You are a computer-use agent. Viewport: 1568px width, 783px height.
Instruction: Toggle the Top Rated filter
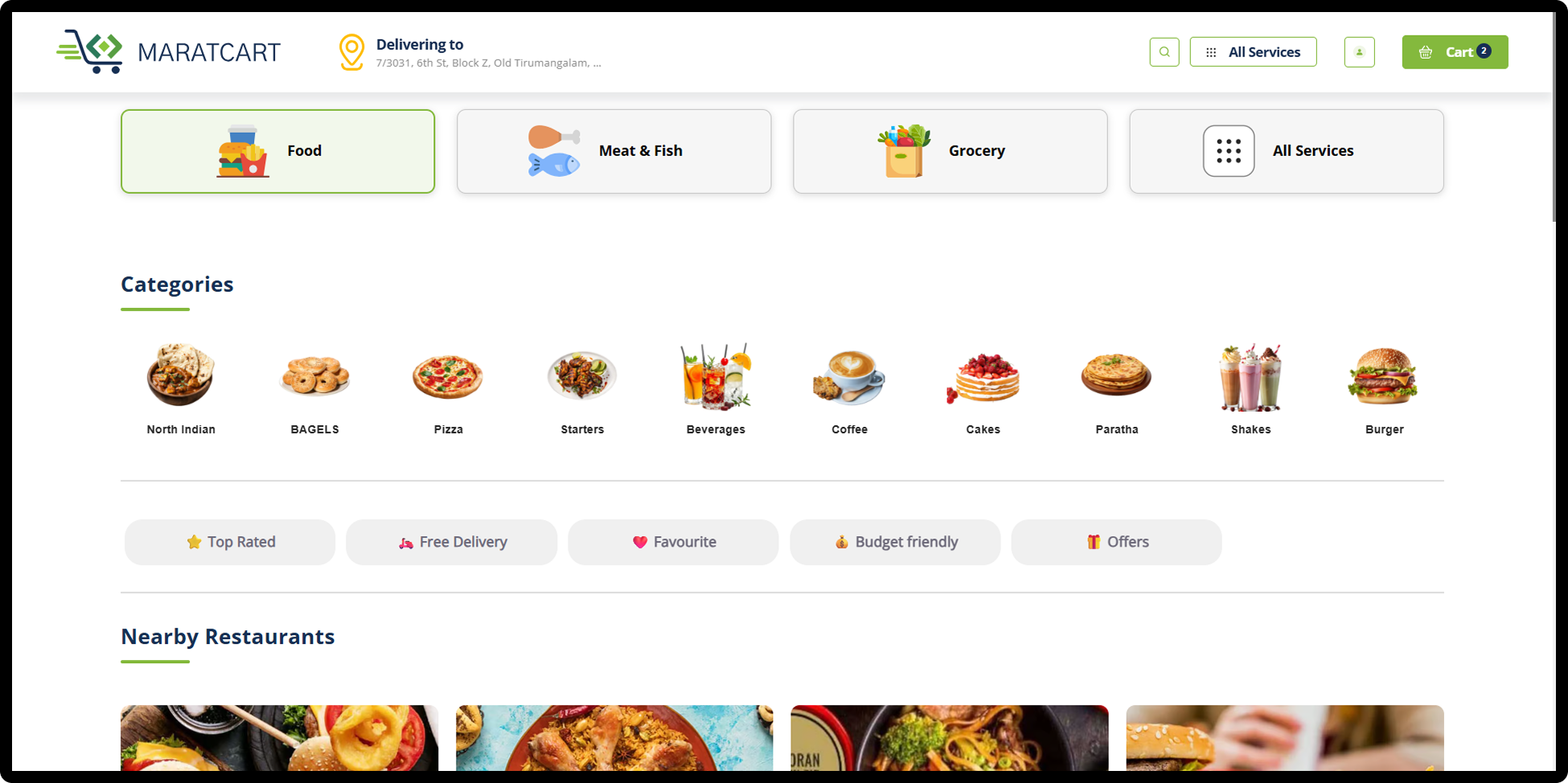pos(230,542)
